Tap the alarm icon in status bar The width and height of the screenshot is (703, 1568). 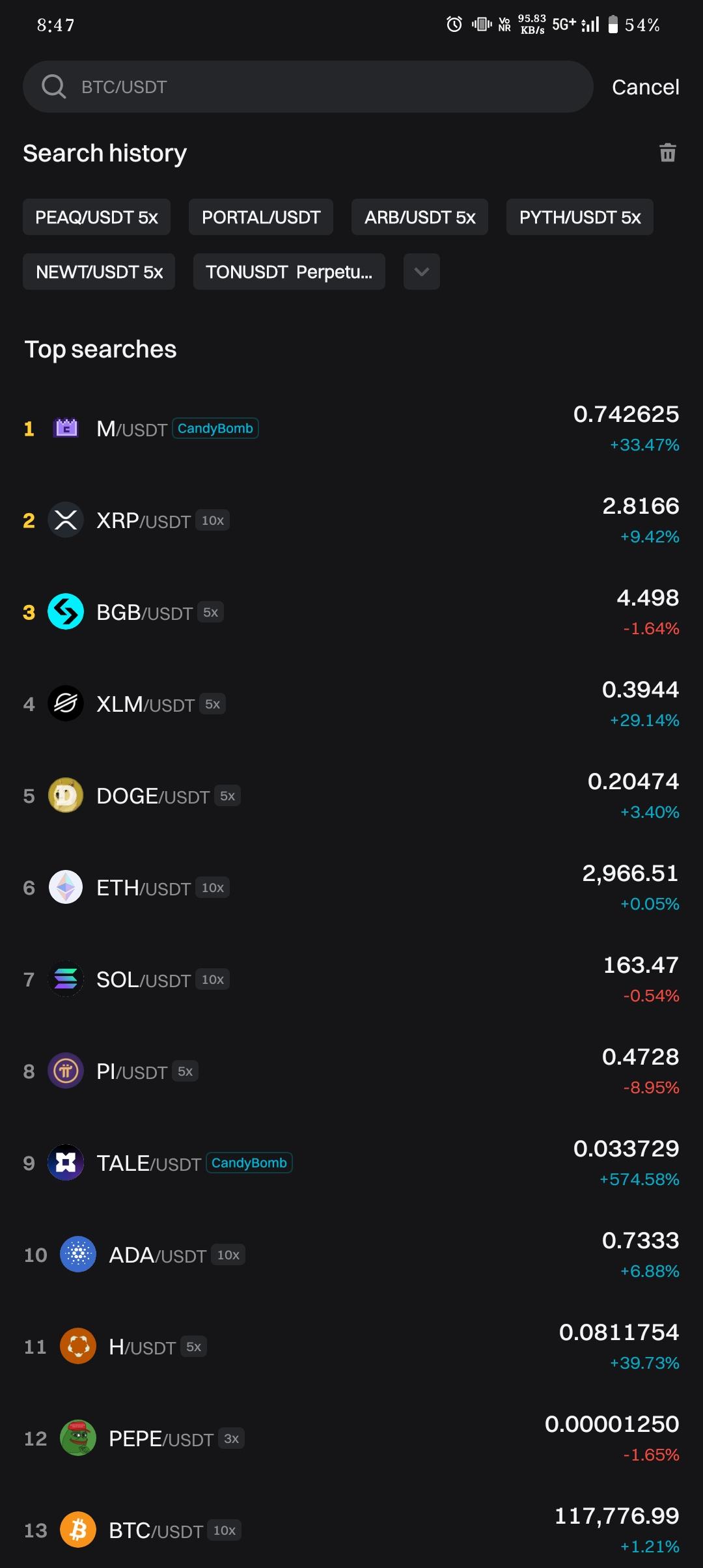click(454, 25)
